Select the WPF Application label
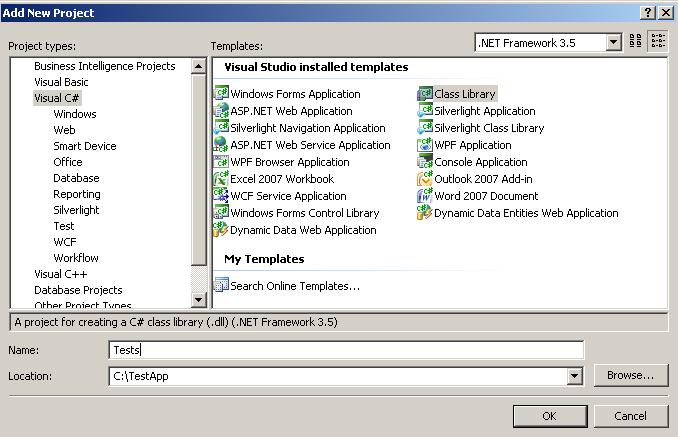Viewport: 678px width, 437px height. click(x=473, y=145)
